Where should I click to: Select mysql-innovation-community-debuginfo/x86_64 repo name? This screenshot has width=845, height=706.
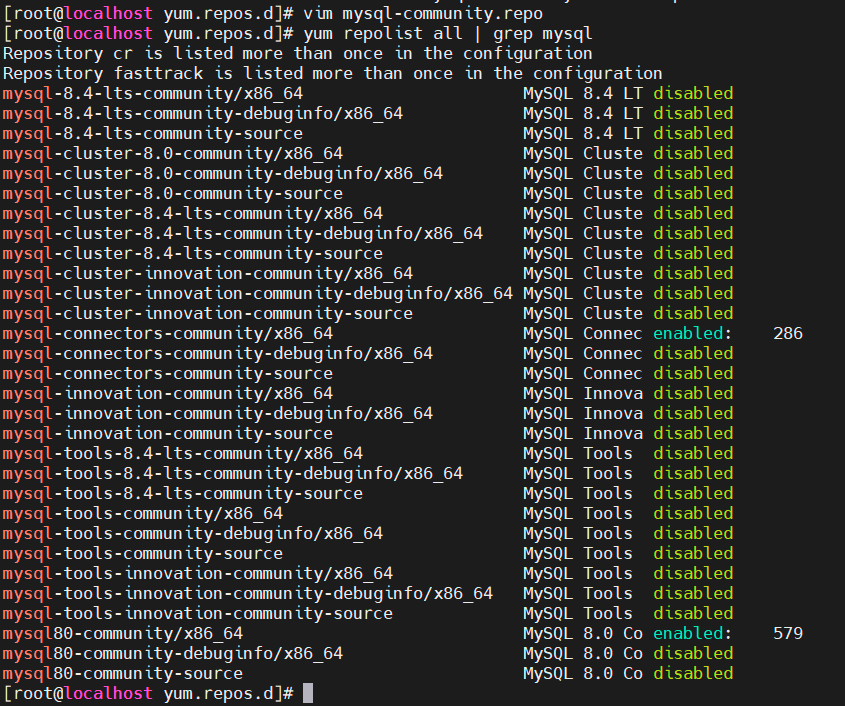pos(218,413)
